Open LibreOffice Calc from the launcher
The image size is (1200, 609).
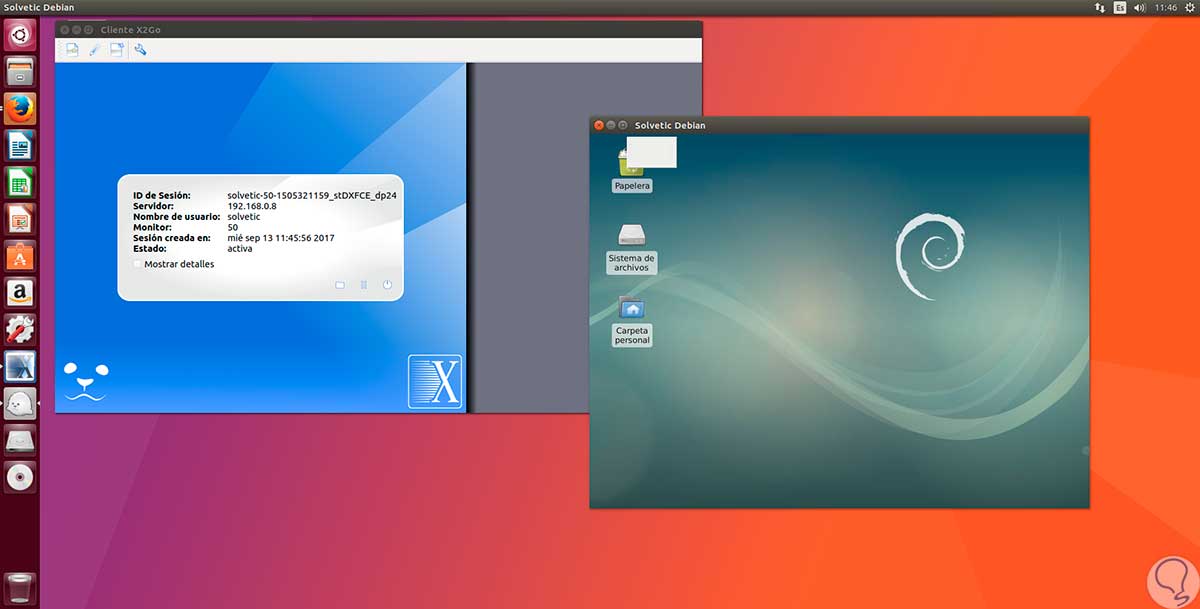tap(20, 183)
